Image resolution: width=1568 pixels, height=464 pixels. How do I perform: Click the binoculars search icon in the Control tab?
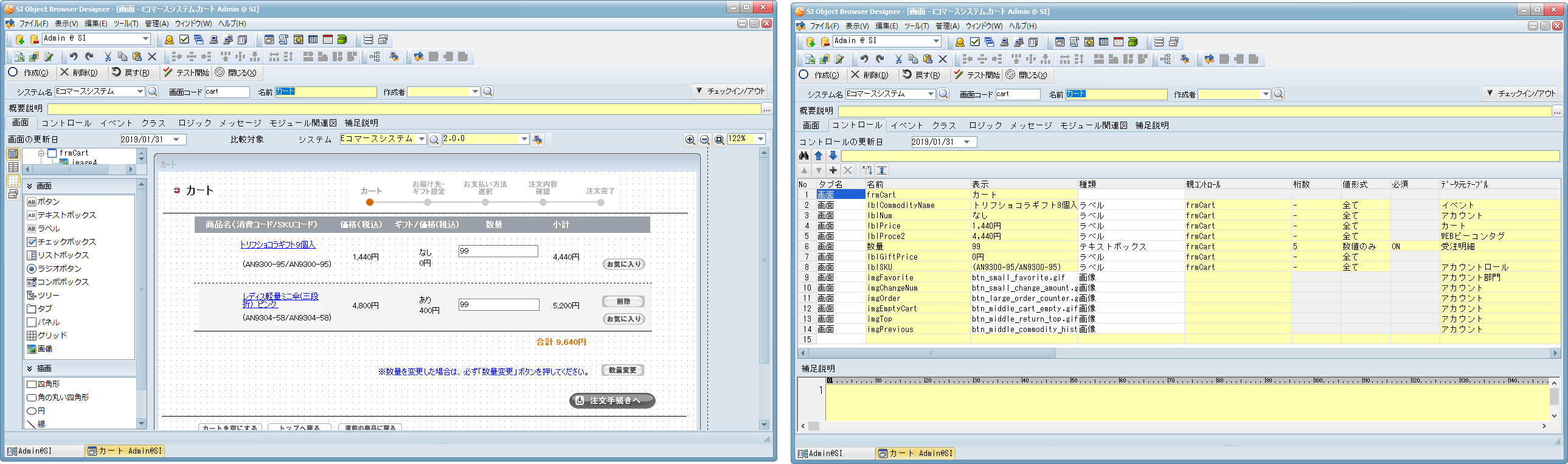click(804, 156)
